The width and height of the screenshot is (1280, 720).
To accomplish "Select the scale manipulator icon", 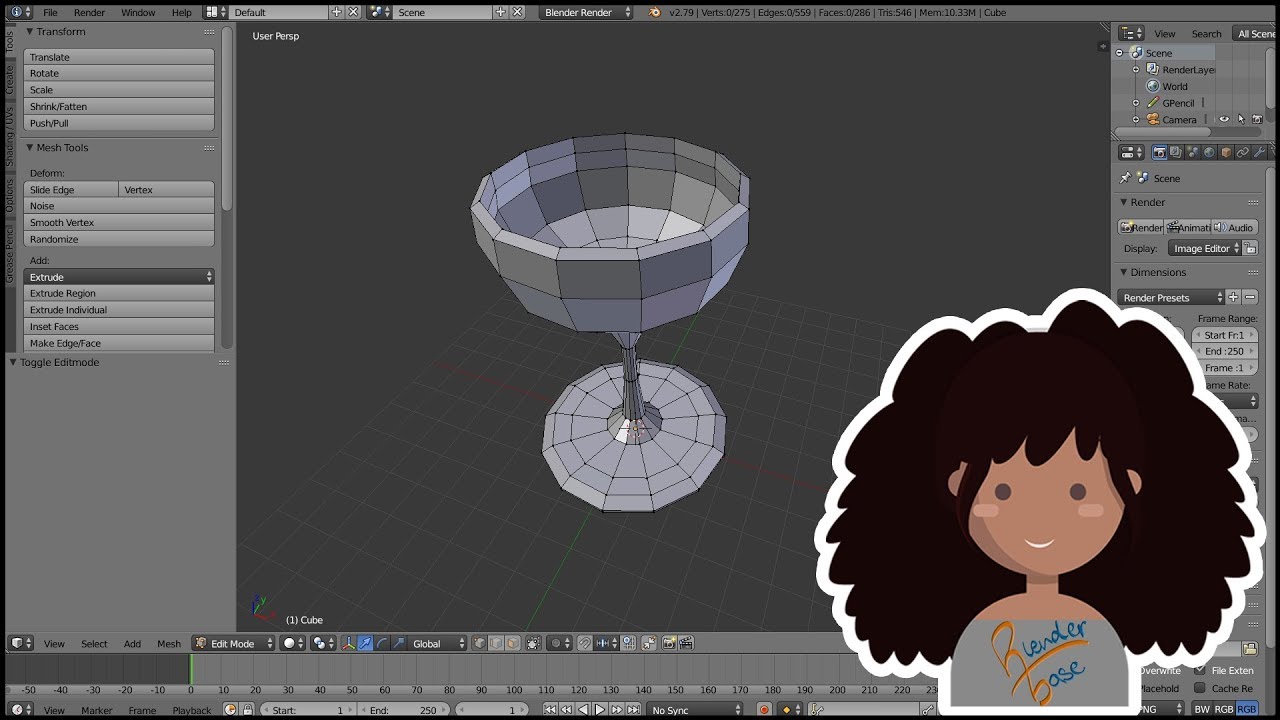I will click(x=398, y=643).
